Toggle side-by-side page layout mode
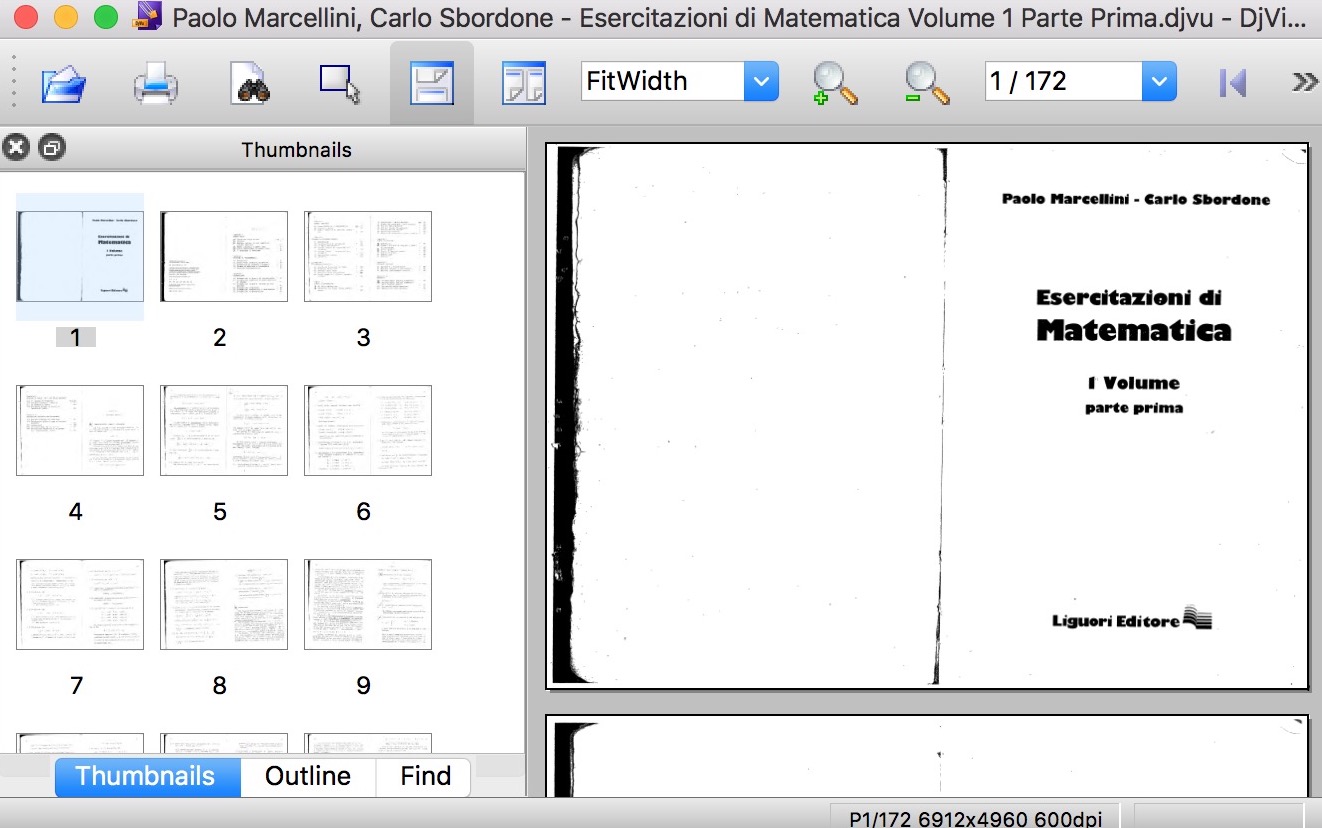Image resolution: width=1322 pixels, height=828 pixels. (524, 83)
